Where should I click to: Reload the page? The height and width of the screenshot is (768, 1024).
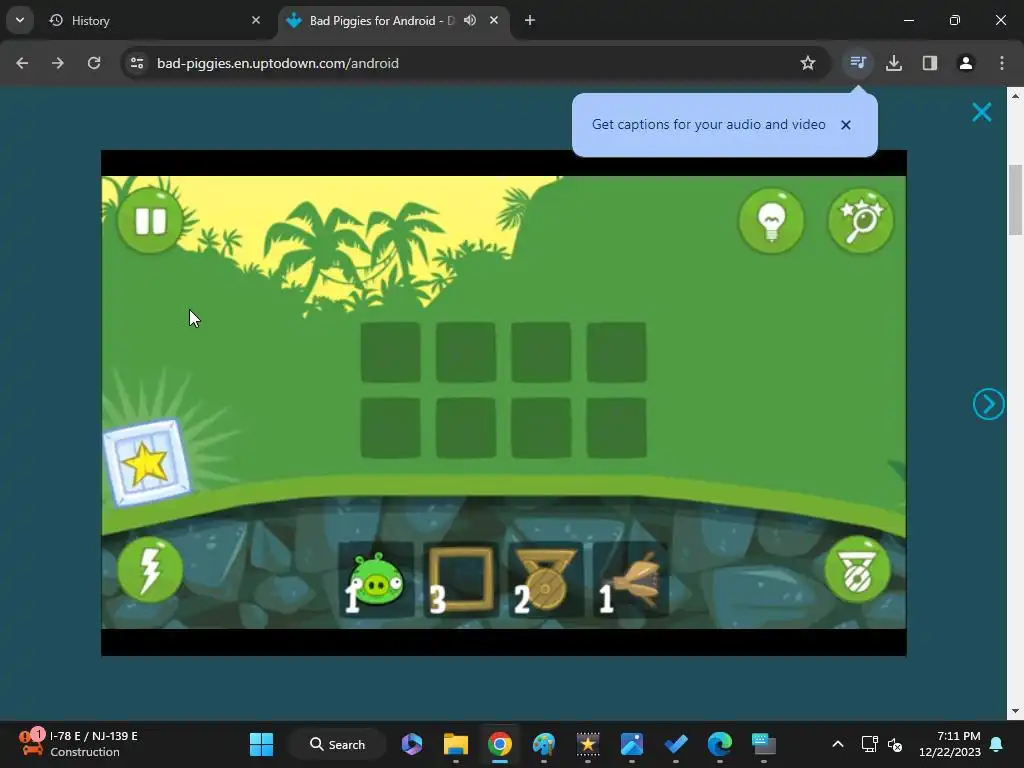click(94, 63)
